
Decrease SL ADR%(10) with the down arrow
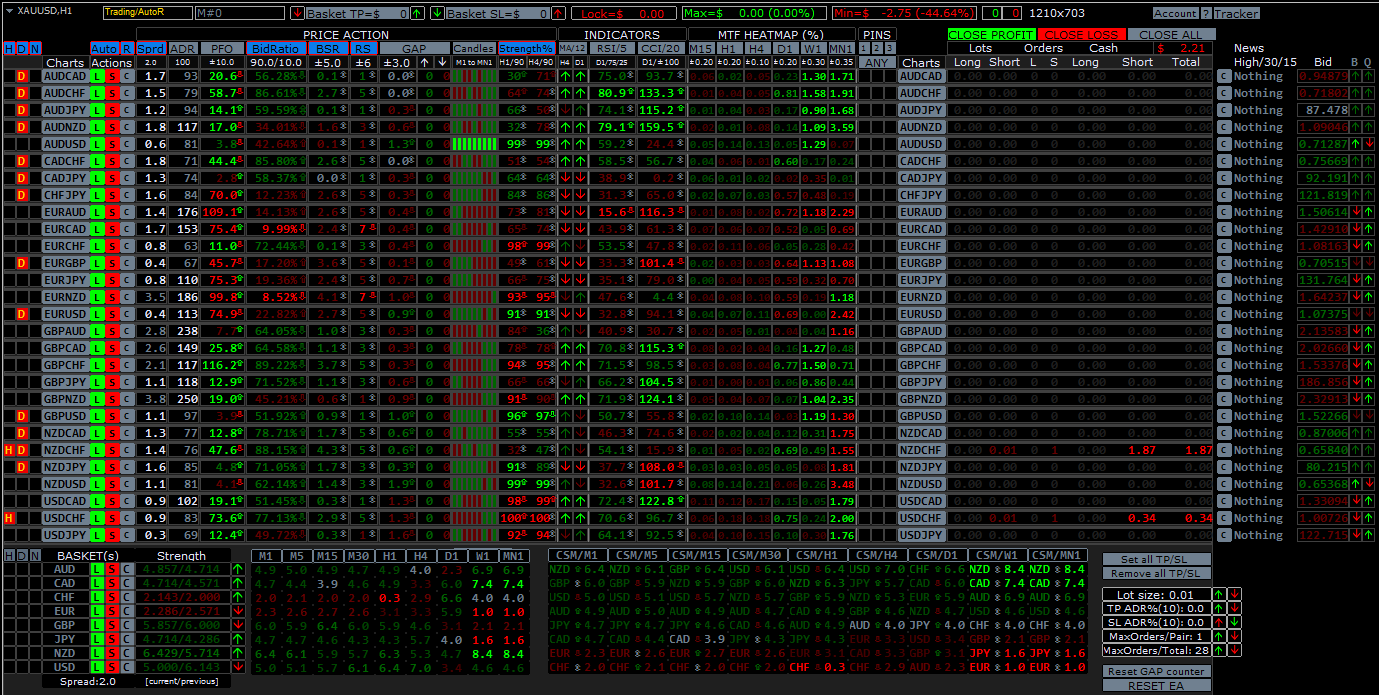1235,622
